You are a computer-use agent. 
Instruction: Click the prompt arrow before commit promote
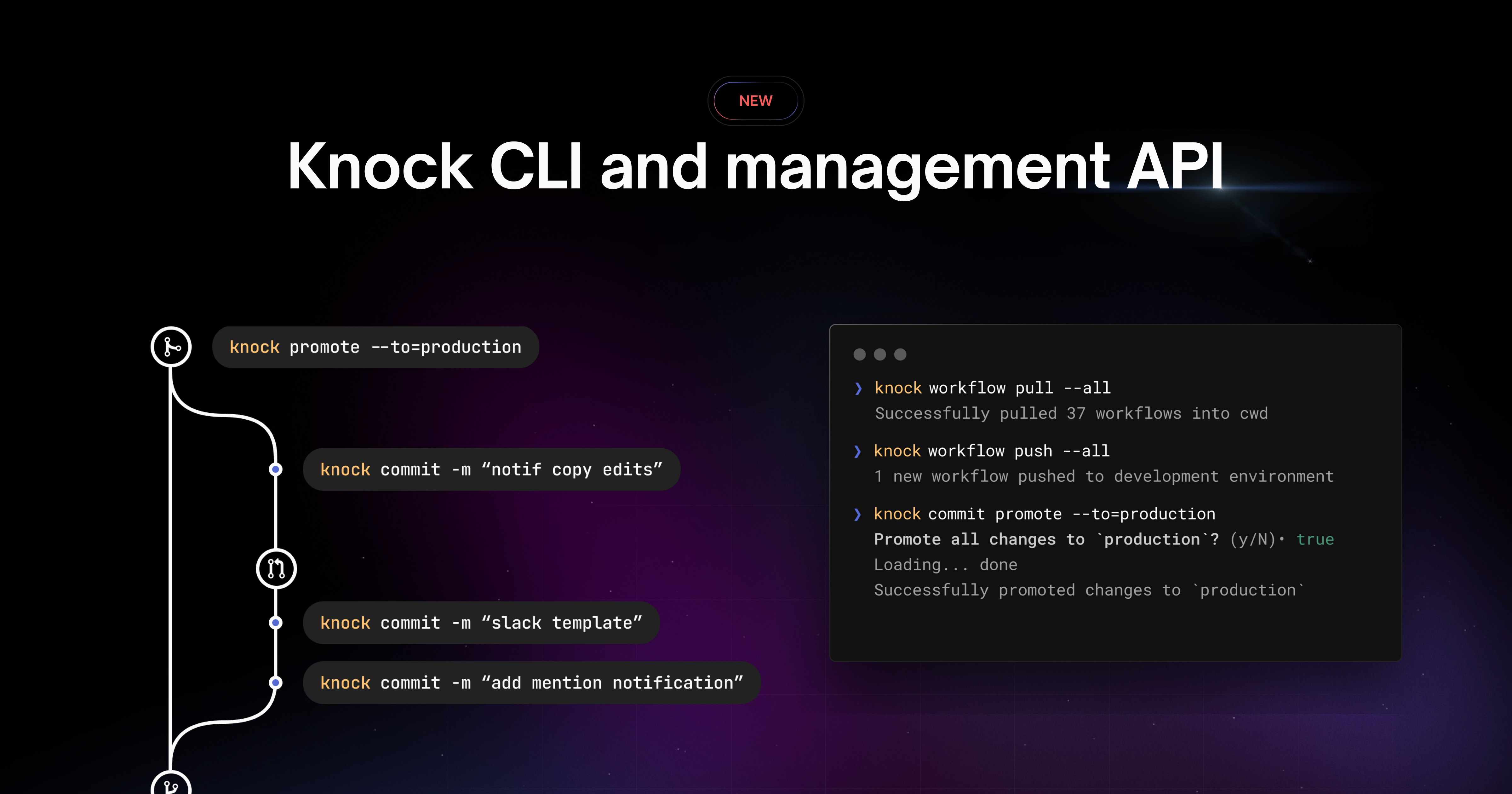pos(859,513)
